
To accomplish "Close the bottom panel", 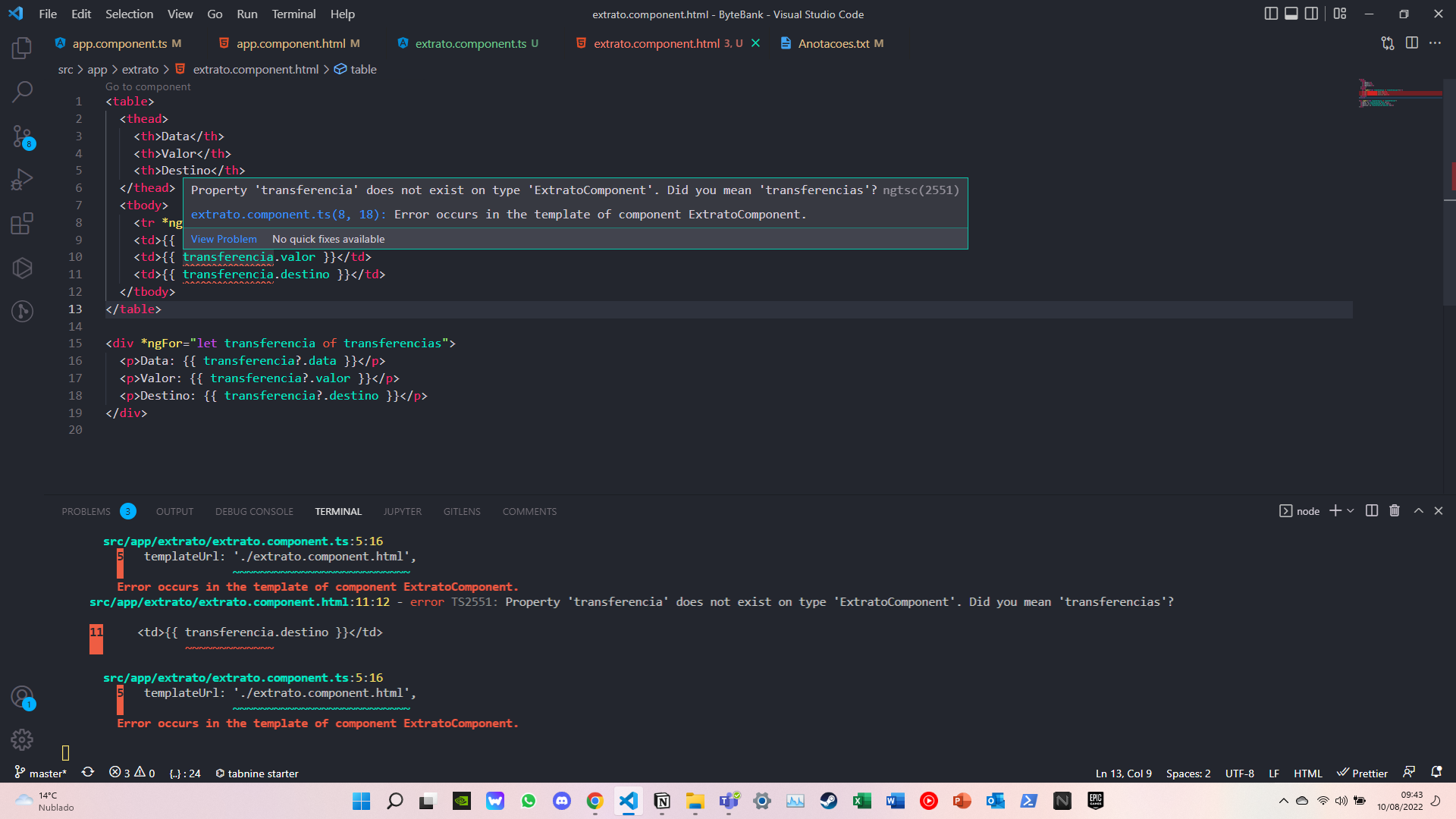I will click(x=1439, y=511).
